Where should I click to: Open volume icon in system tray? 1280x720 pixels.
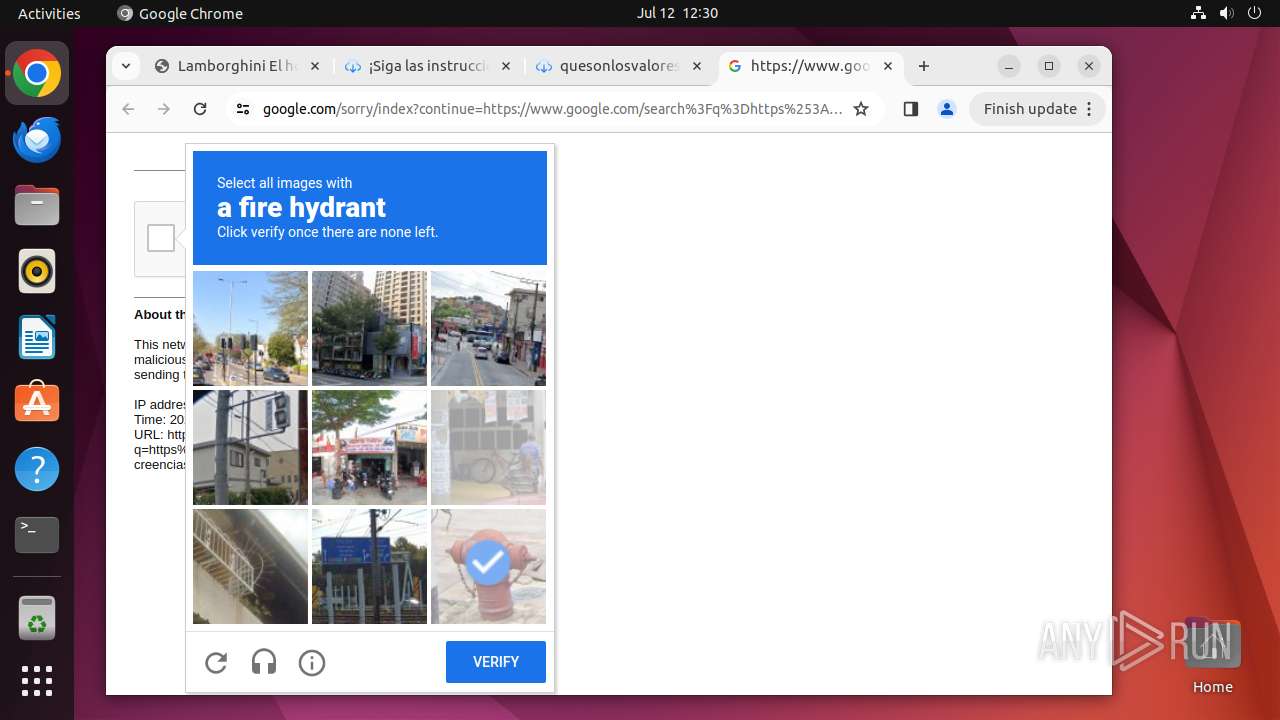pyautogui.click(x=1226, y=13)
